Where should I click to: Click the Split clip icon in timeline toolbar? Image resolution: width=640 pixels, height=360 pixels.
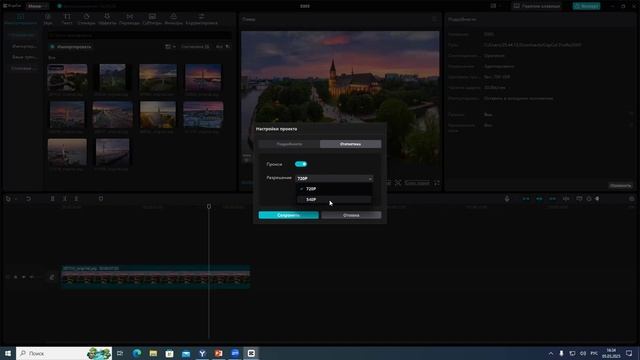click(52, 199)
